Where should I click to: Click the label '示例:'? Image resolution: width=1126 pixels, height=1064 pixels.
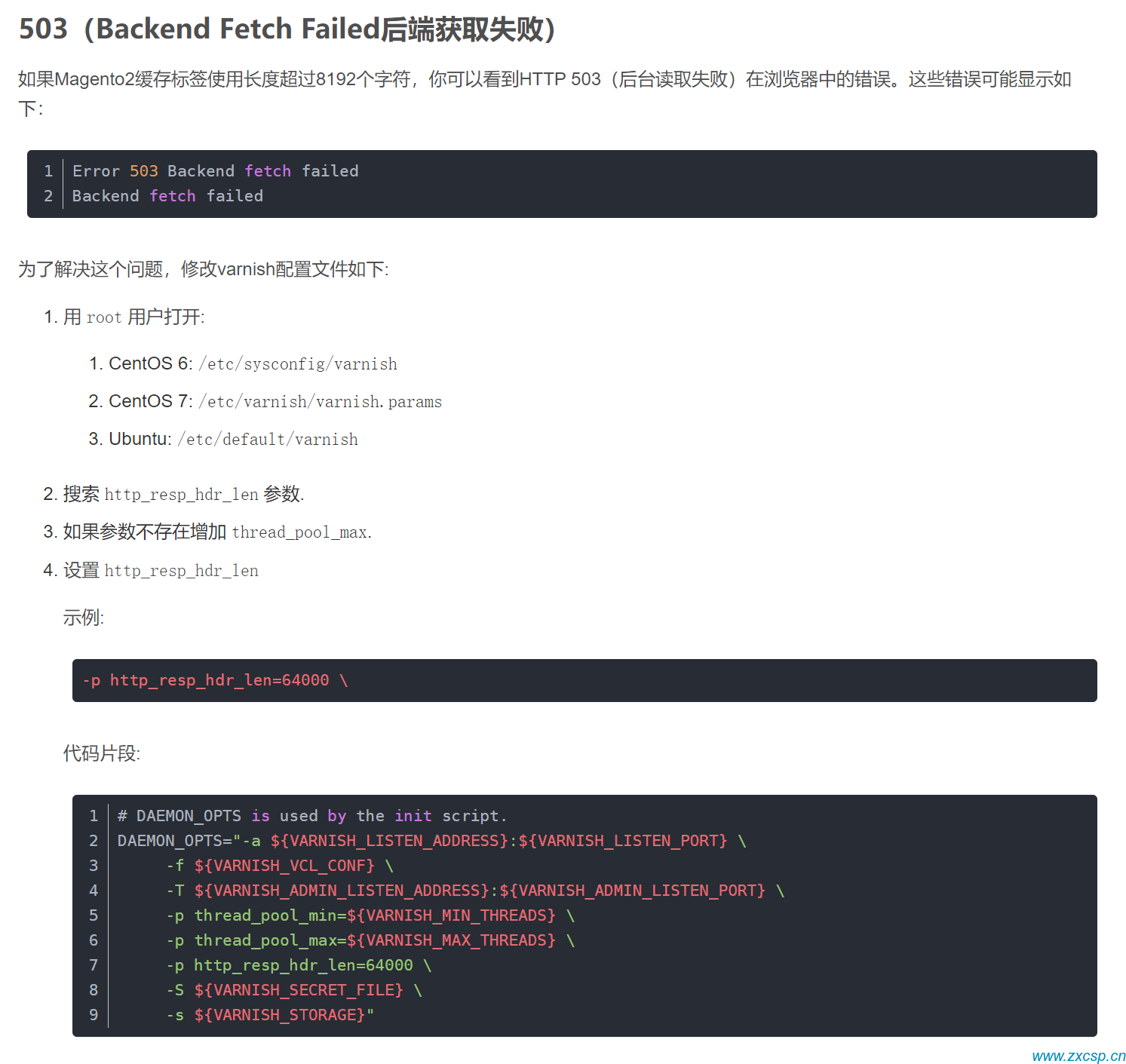84,618
